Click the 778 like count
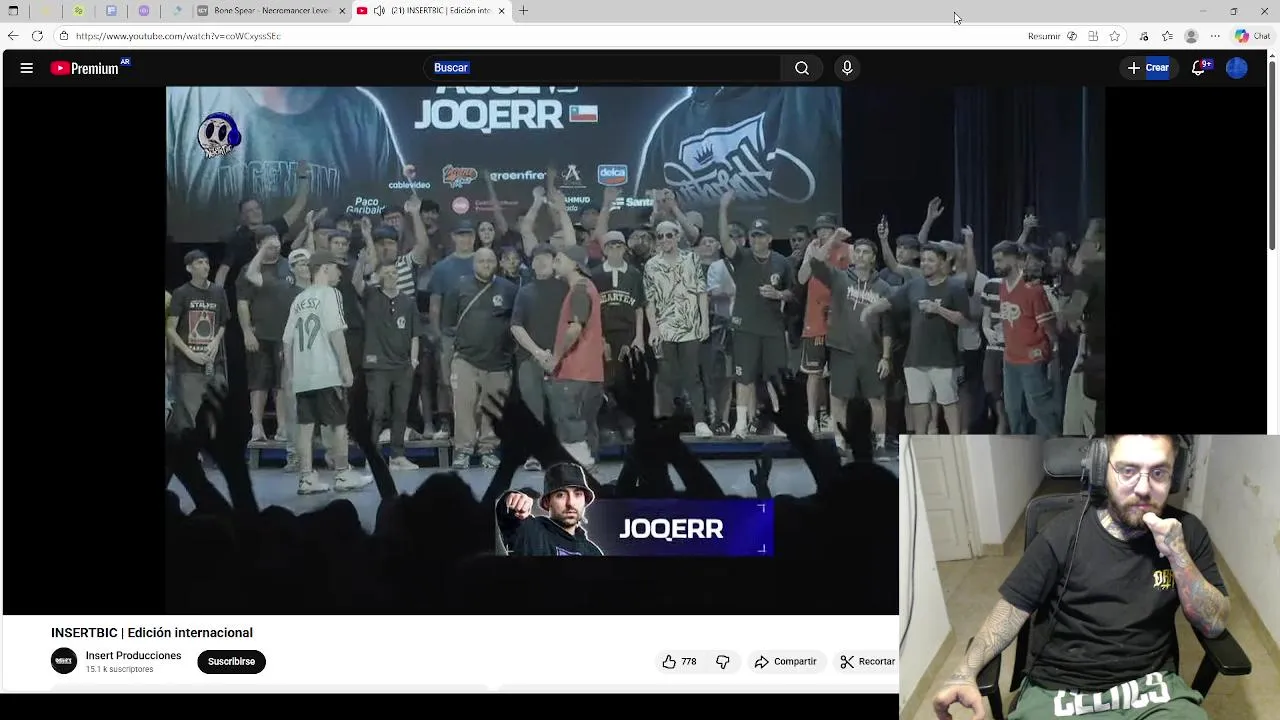Viewport: 1280px width, 720px height. (689, 661)
